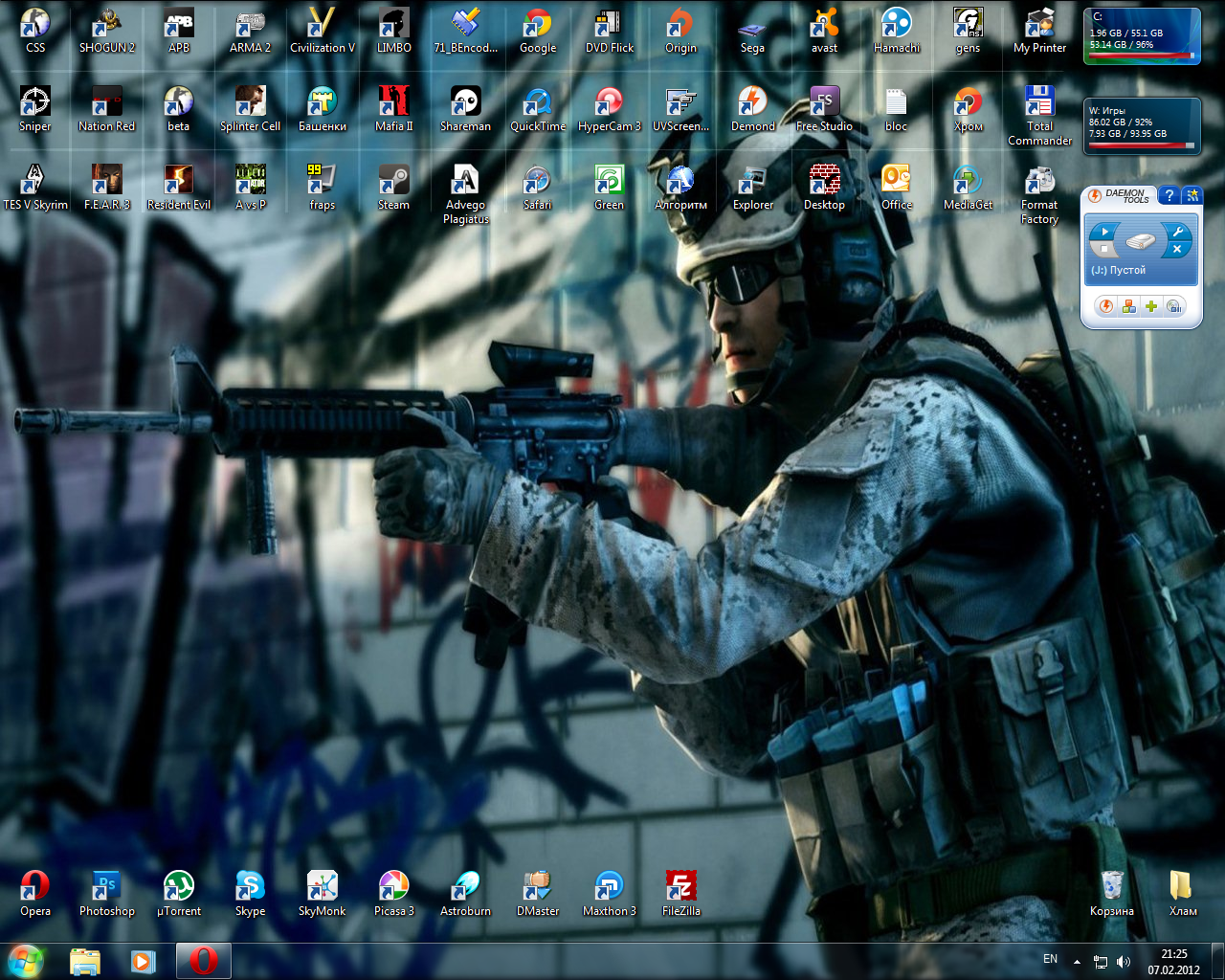This screenshot has height=980, width=1225.
Task: Select the LIMBO game icon
Action: [x=394, y=31]
